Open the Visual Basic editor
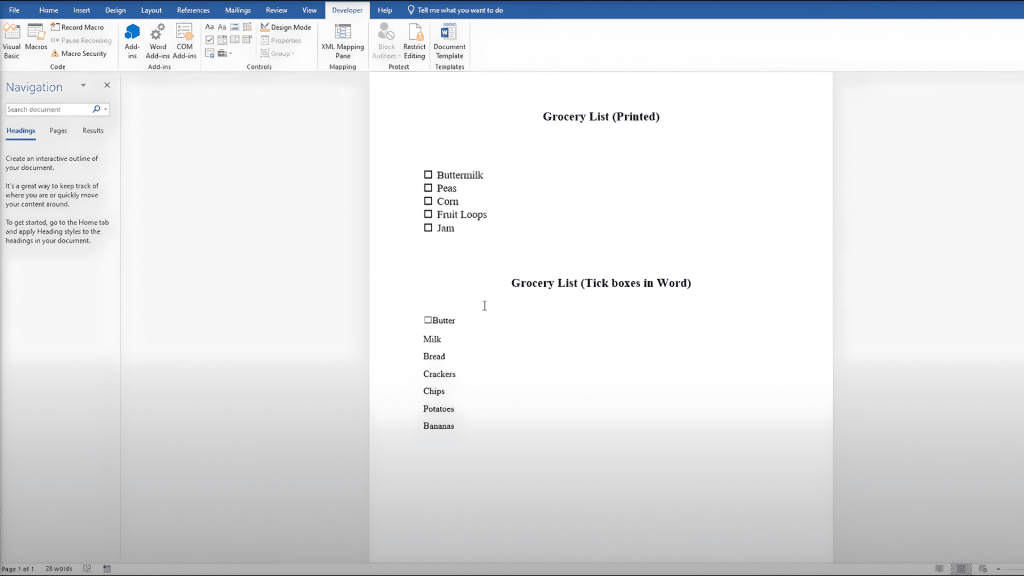The width and height of the screenshot is (1024, 576). click(x=11, y=38)
